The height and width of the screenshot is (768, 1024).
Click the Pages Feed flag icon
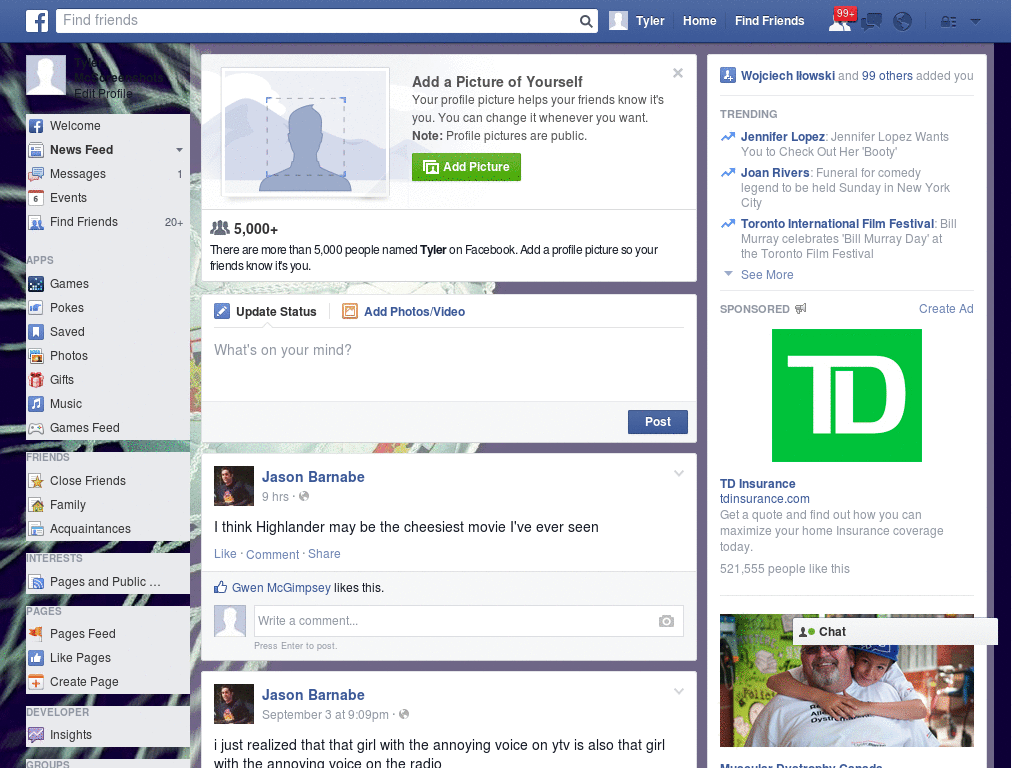(x=36, y=634)
